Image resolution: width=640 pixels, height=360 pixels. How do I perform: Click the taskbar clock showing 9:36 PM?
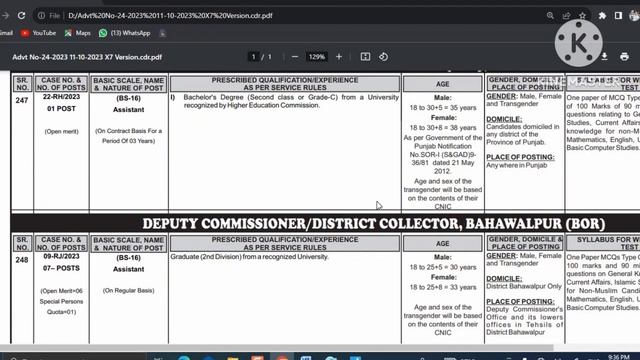click(x=618, y=357)
